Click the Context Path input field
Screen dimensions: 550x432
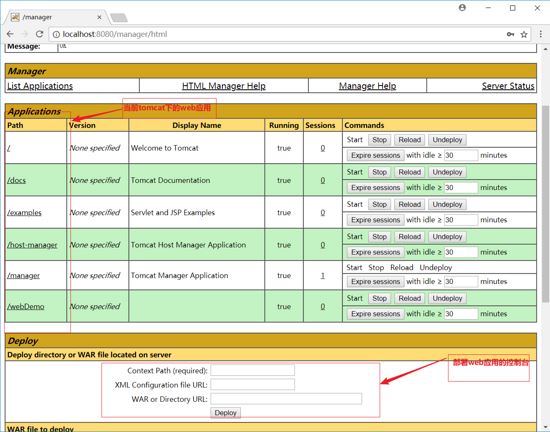pos(253,371)
